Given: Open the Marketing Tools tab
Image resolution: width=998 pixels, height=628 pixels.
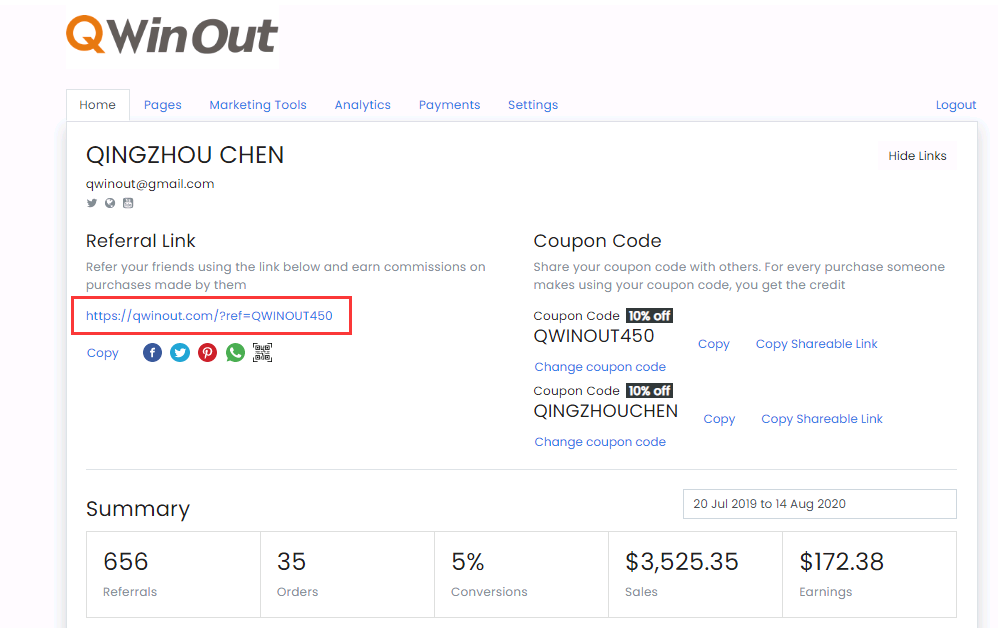Looking at the screenshot, I should click(258, 105).
